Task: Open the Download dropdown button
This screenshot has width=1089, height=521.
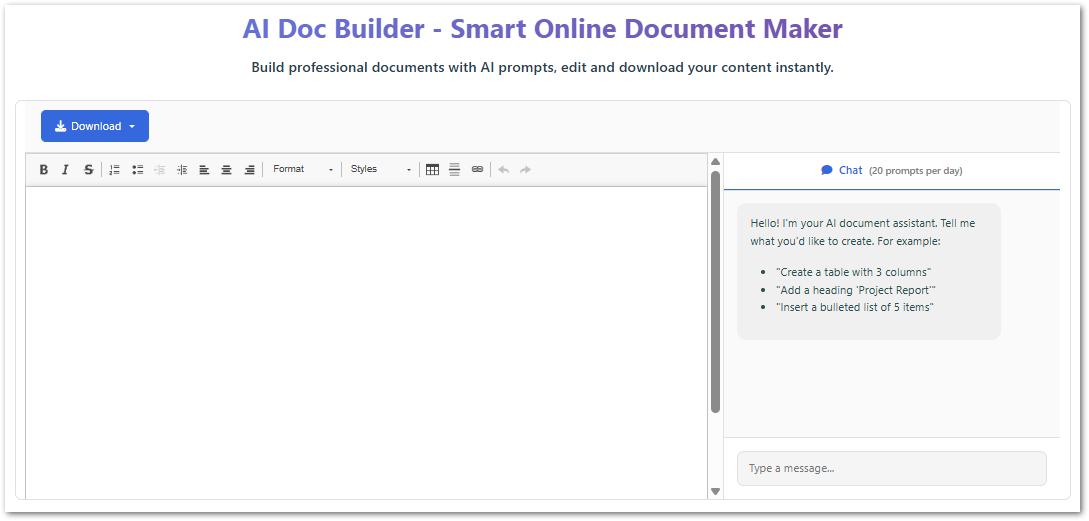Action: click(95, 126)
